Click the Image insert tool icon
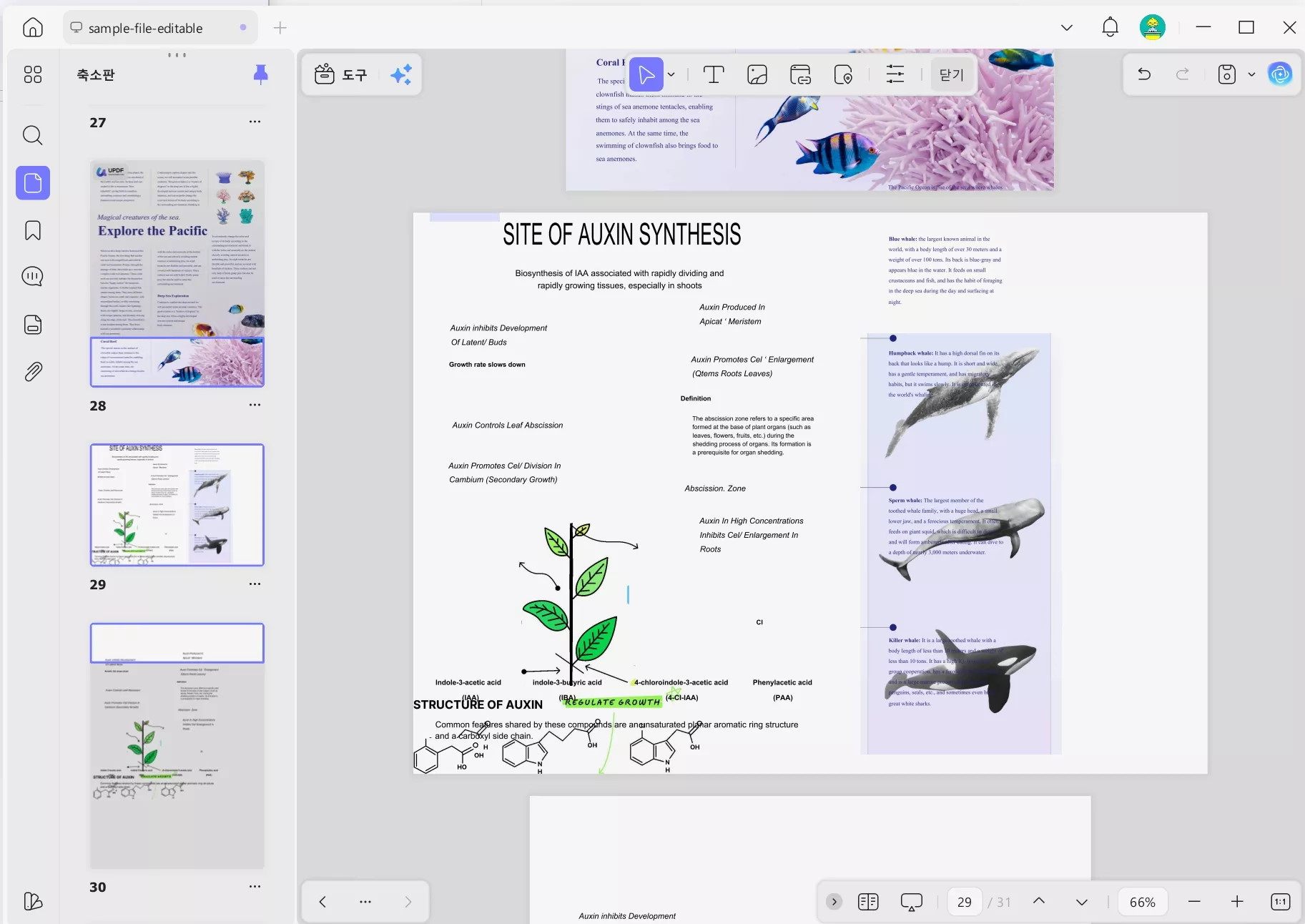 pos(757,74)
